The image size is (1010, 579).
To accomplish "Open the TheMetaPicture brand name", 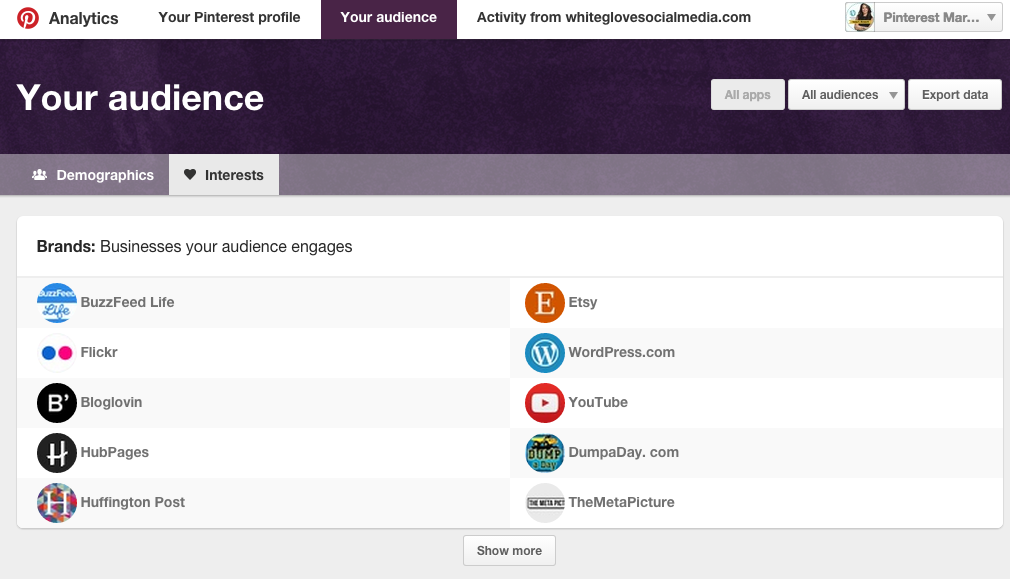I will [x=622, y=502].
